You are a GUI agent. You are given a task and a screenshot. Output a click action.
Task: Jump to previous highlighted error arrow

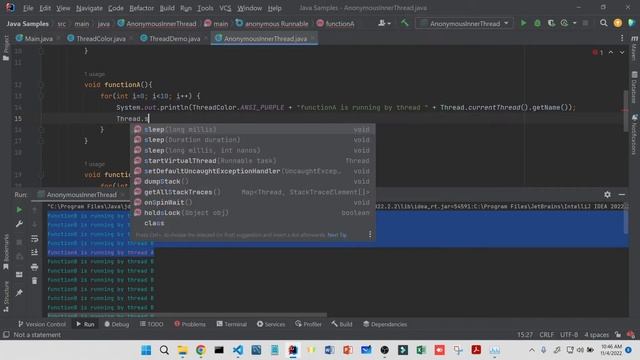[611, 52]
